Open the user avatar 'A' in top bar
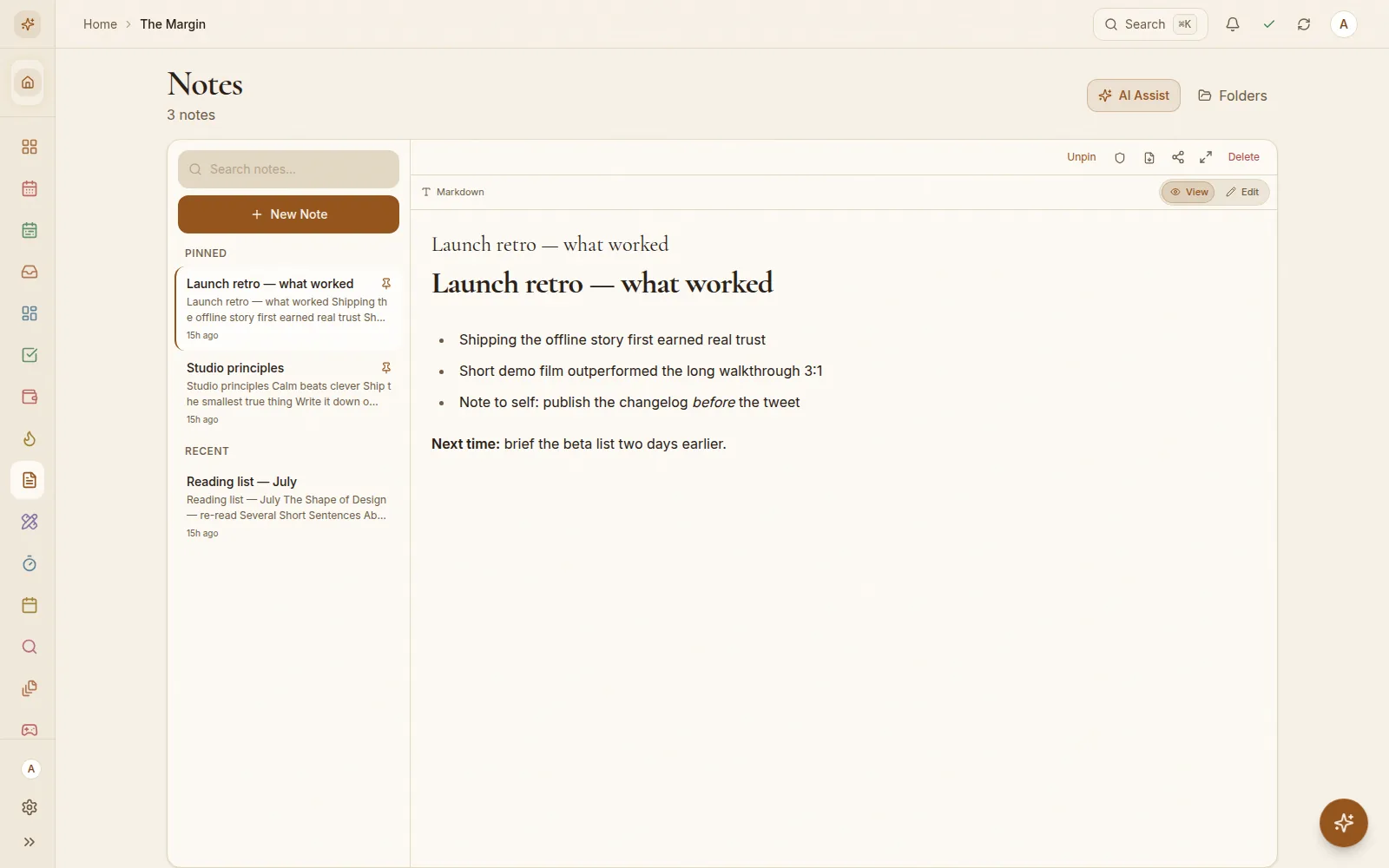 (x=1344, y=24)
